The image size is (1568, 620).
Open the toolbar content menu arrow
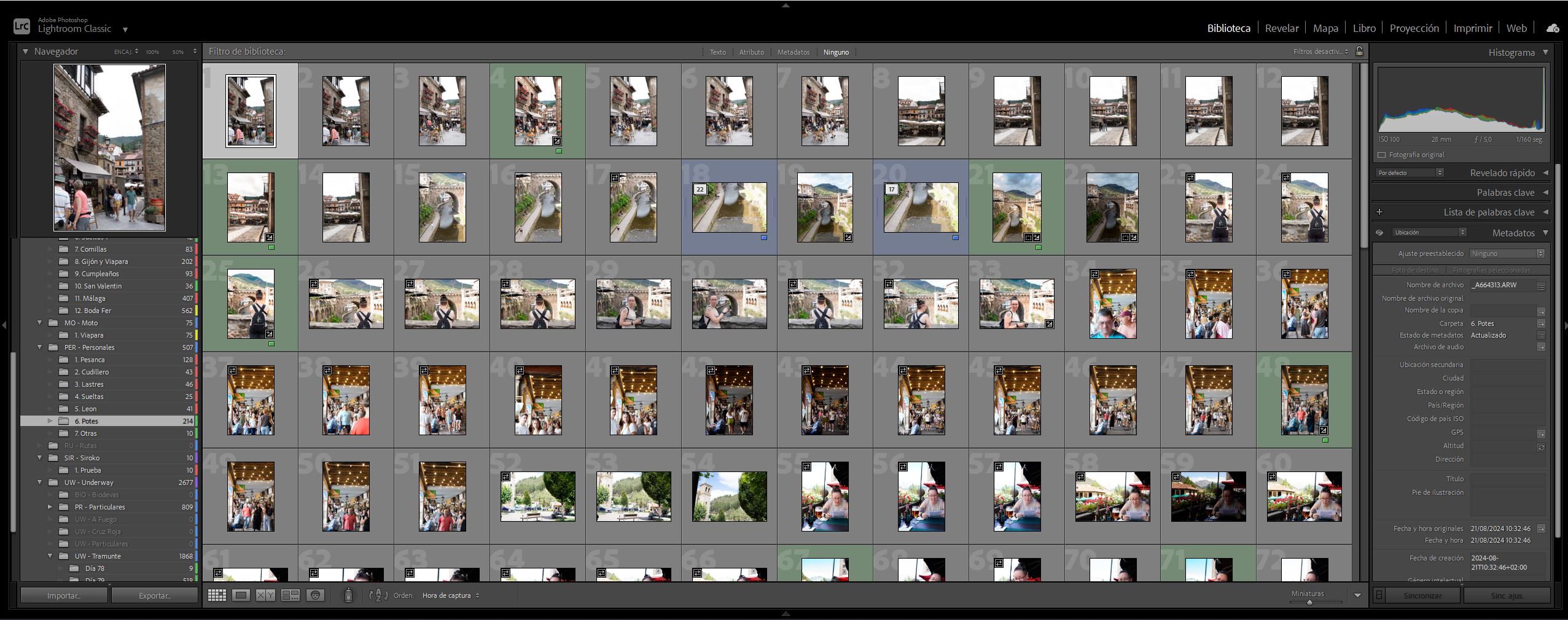pos(1357,595)
